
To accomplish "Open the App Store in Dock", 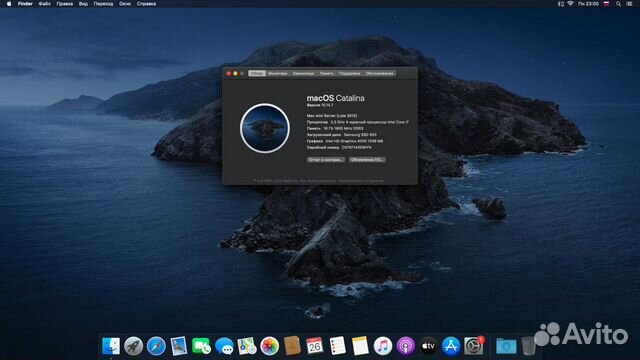I will point(451,346).
